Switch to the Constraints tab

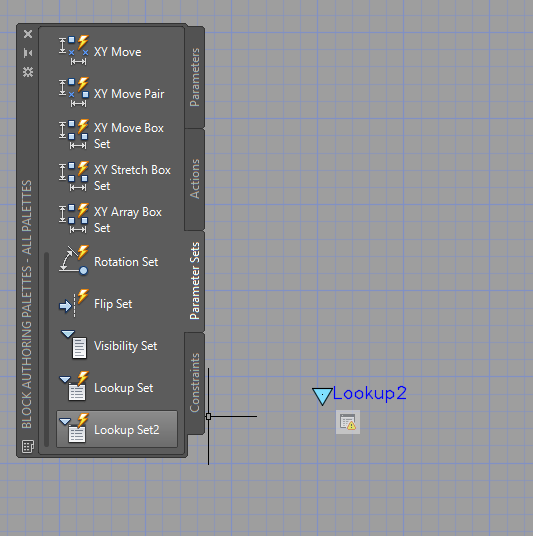[x=195, y=383]
